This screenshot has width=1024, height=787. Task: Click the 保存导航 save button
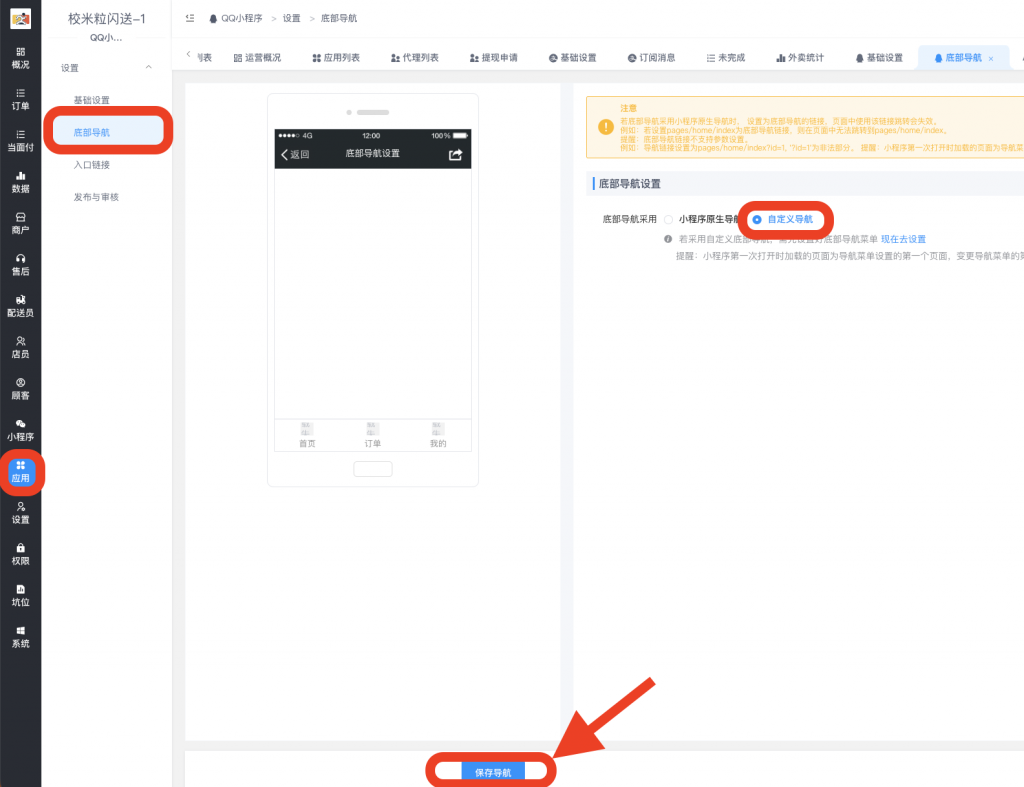(491, 770)
